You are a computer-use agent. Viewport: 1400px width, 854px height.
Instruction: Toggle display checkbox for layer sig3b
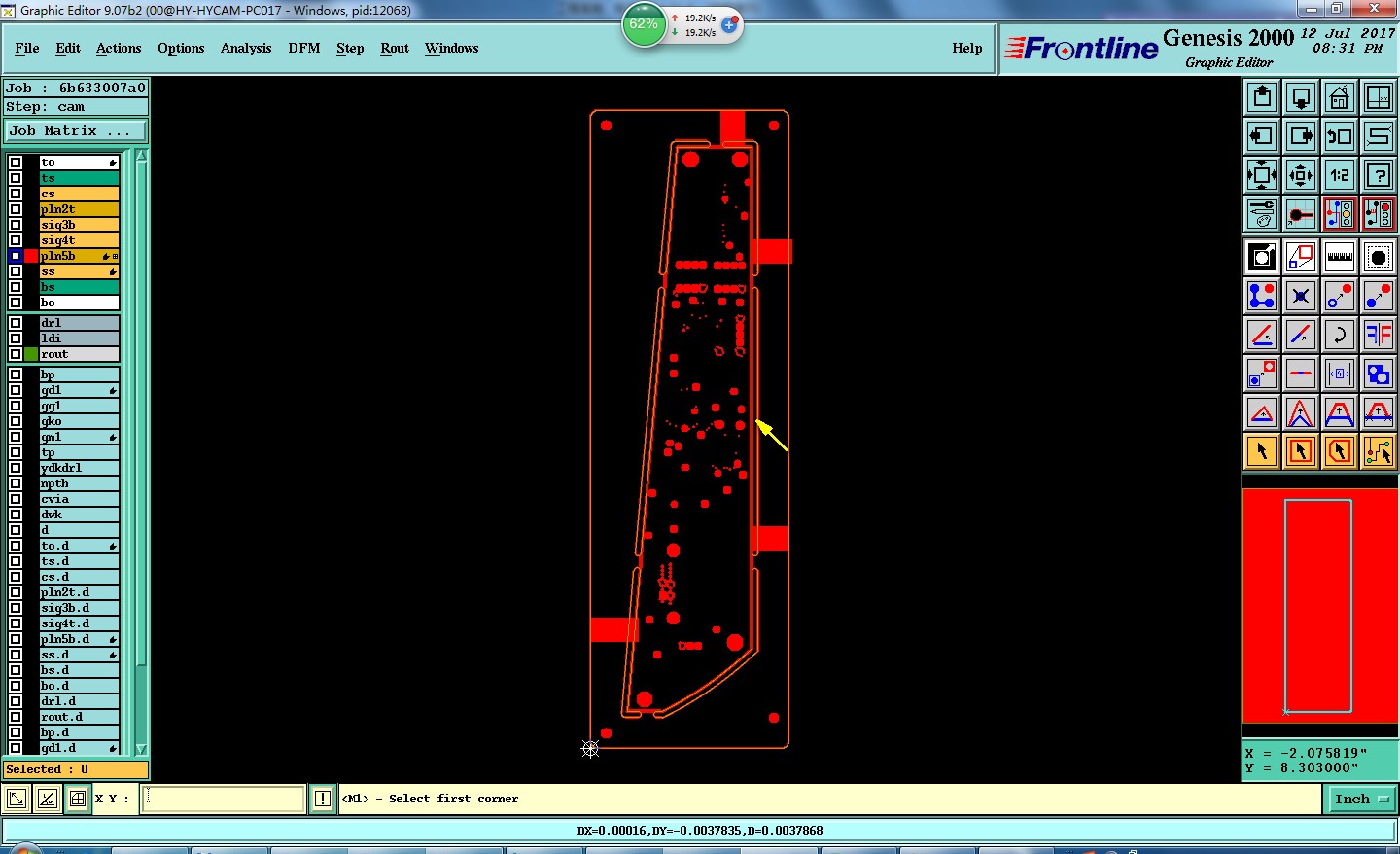pos(16,225)
